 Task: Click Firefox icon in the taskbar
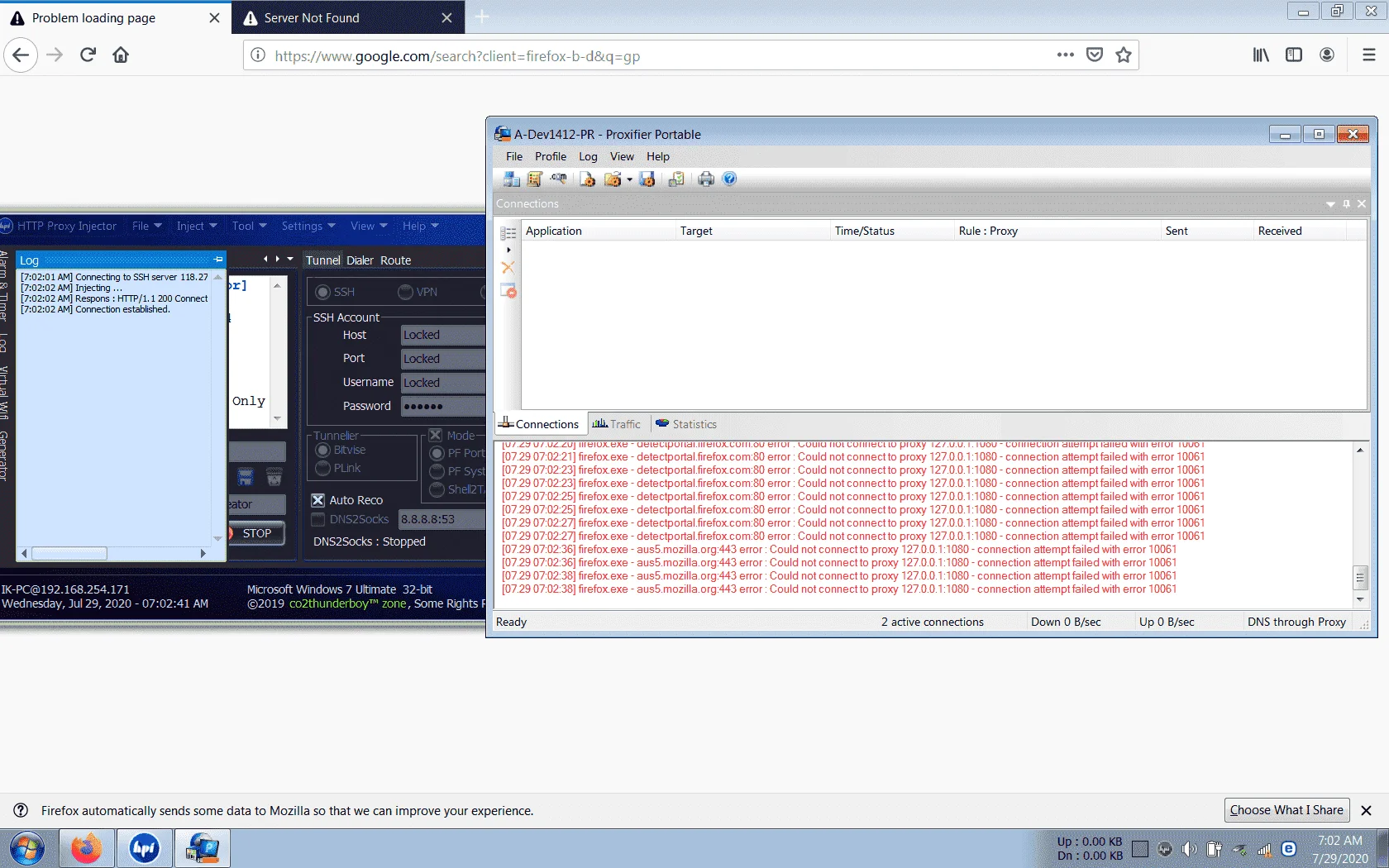tap(86, 848)
